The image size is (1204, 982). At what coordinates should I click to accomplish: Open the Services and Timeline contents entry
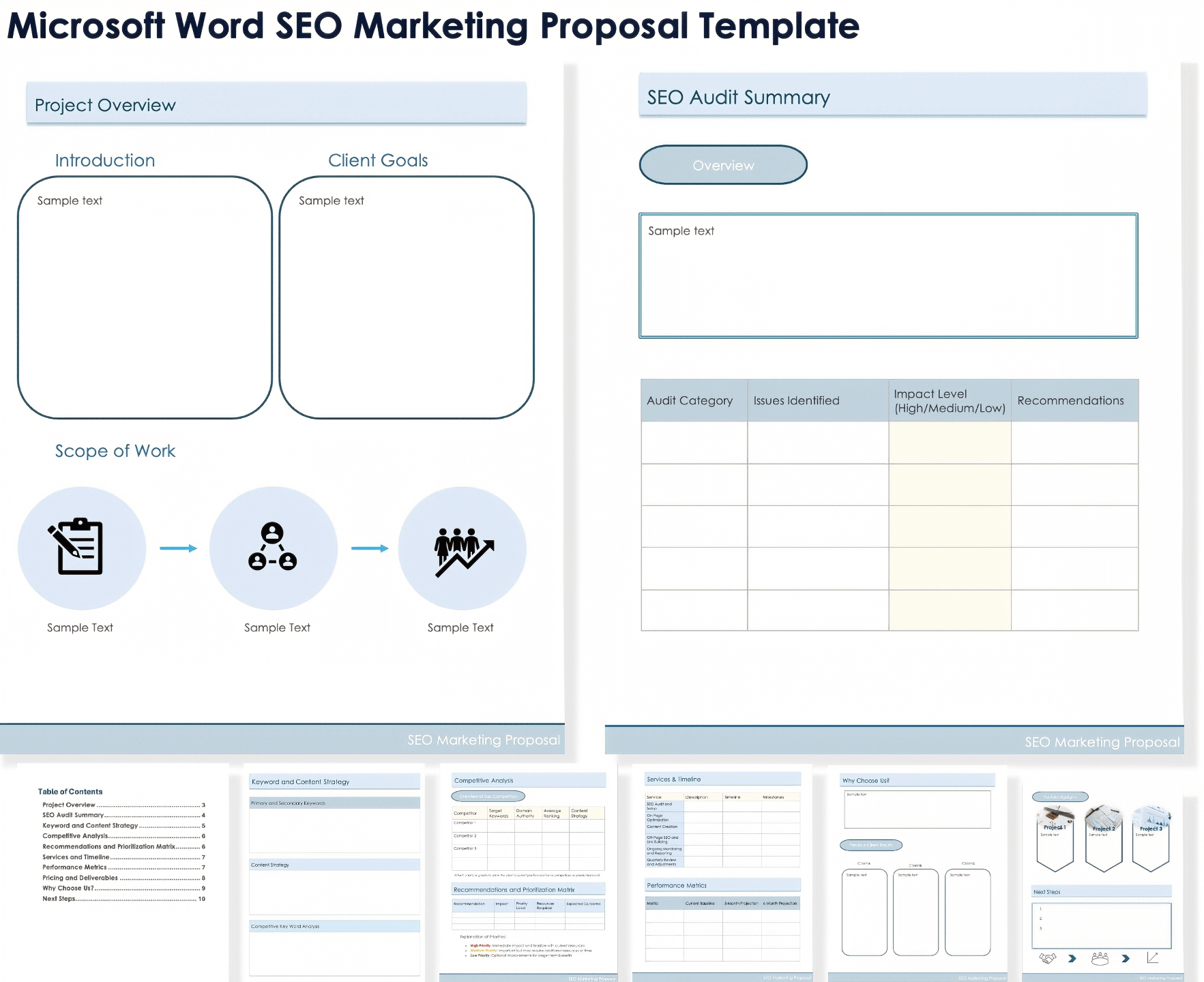point(123,857)
